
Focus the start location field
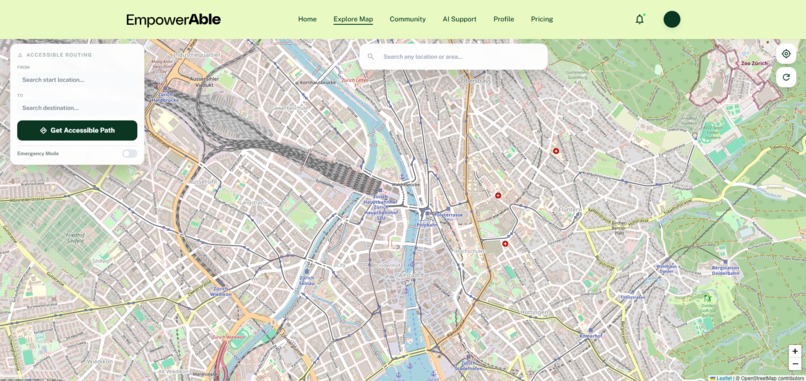click(77, 80)
